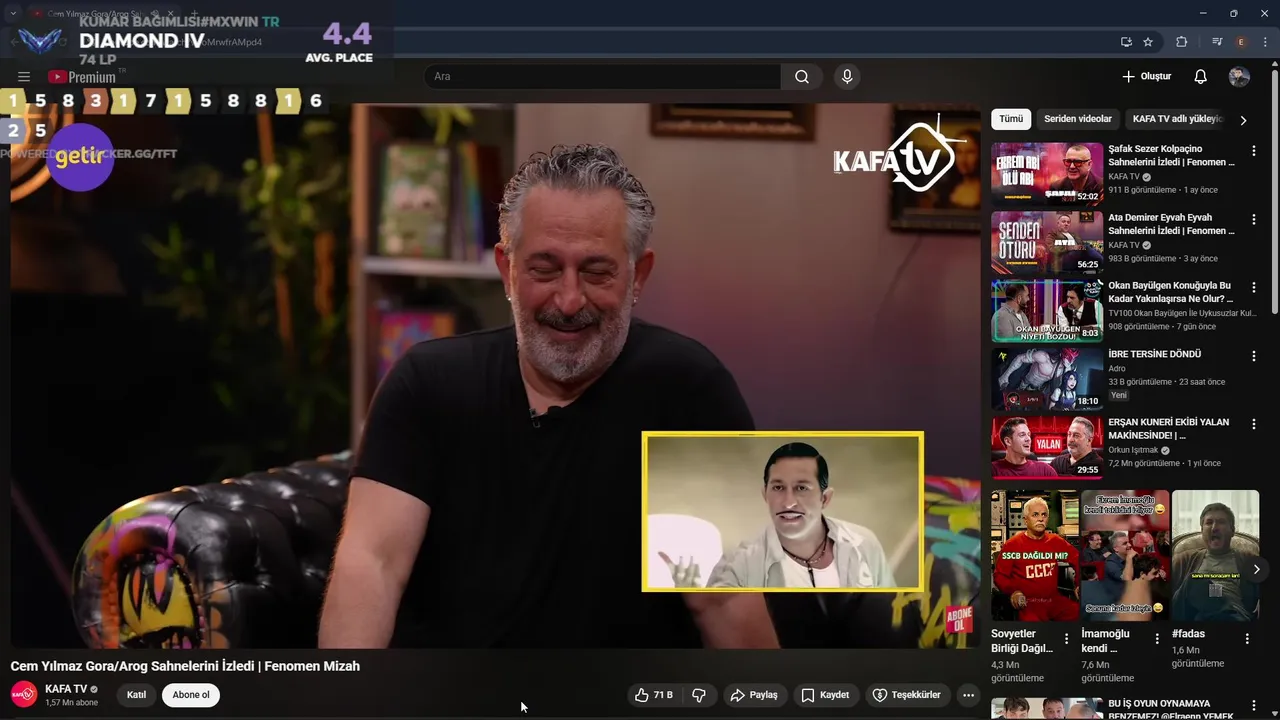Send thanks via Teşekkürler button
Viewport: 1280px width, 720px height.
point(906,695)
